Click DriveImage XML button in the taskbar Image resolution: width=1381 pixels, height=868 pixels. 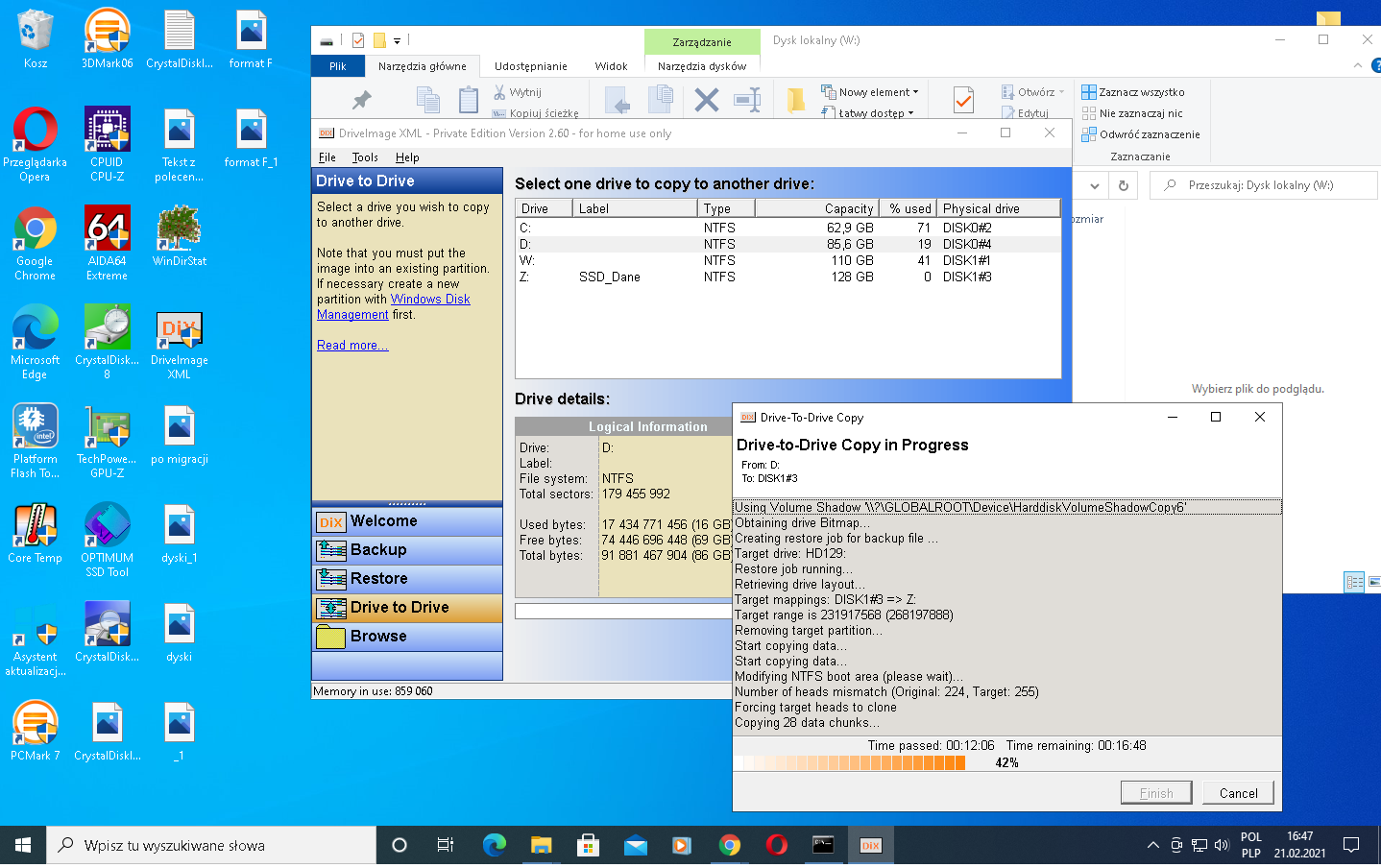pyautogui.click(x=870, y=845)
